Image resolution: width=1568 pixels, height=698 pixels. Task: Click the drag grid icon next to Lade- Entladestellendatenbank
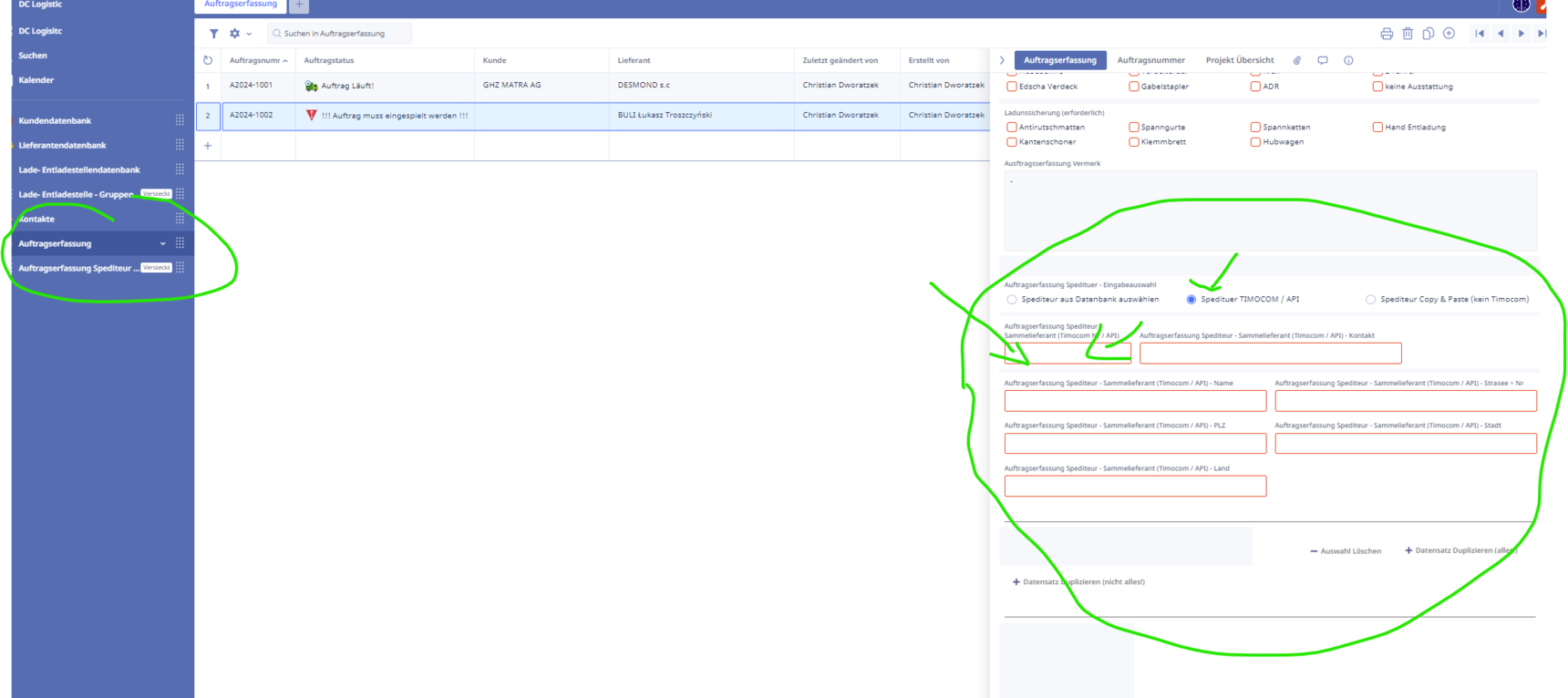[x=180, y=169]
